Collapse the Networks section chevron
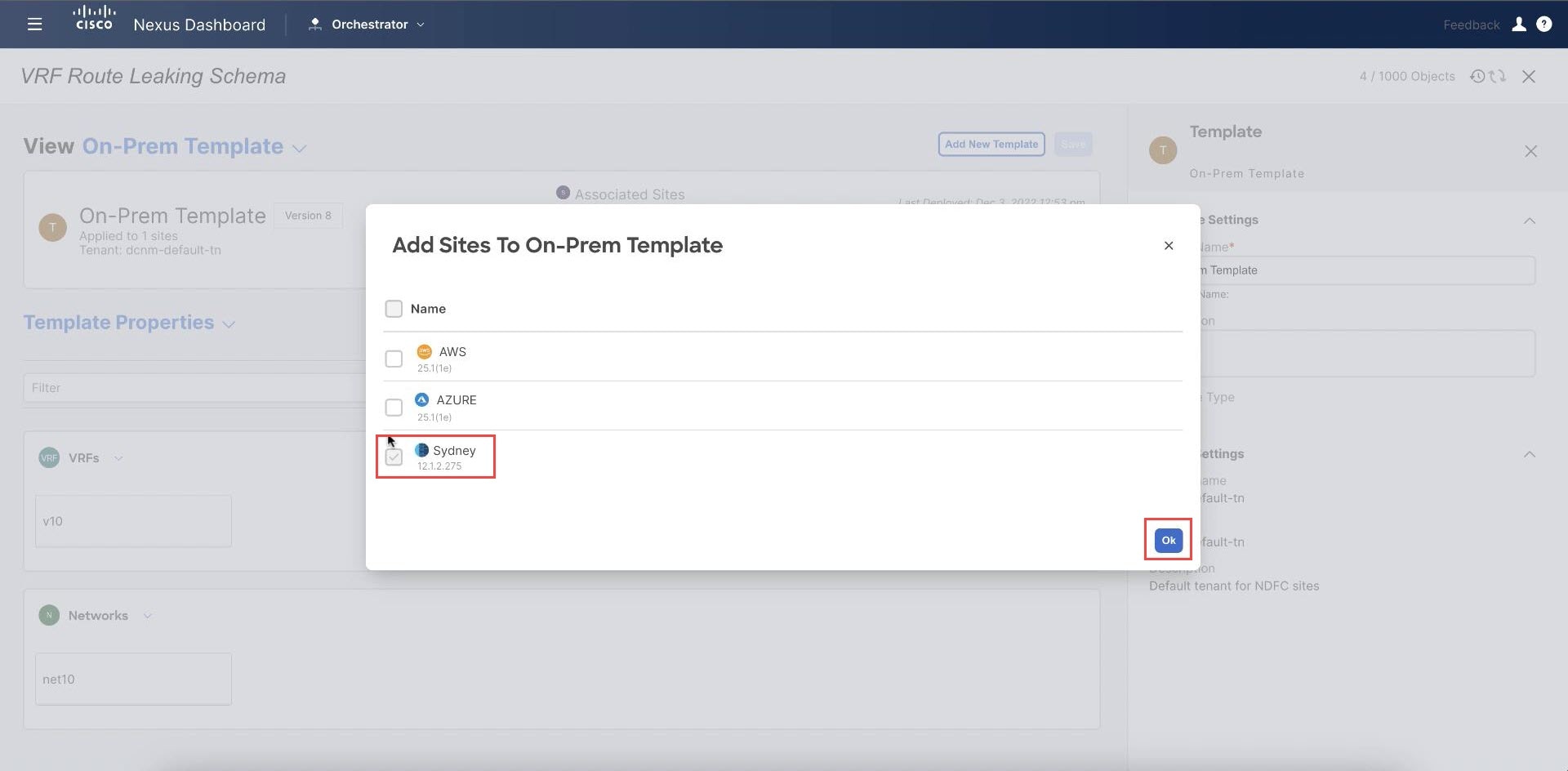 [147, 616]
